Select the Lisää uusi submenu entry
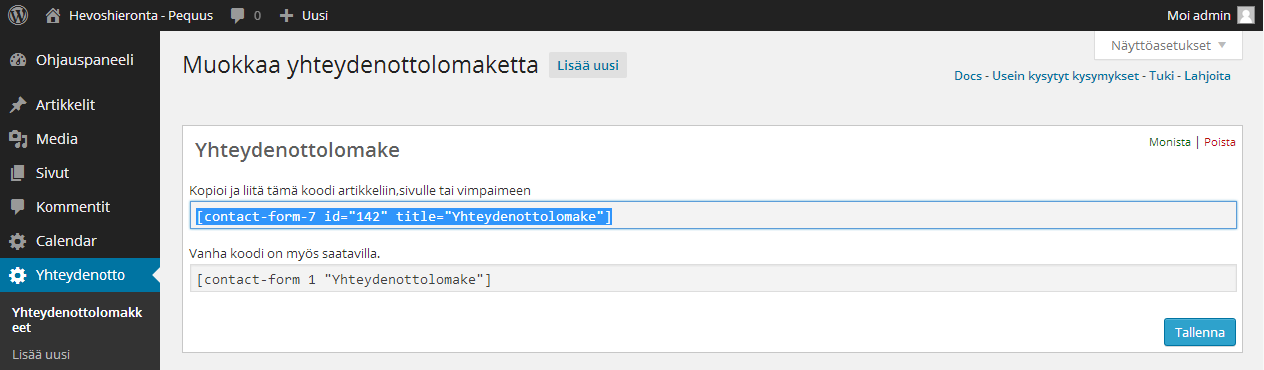The height and width of the screenshot is (370, 1264). point(40,354)
